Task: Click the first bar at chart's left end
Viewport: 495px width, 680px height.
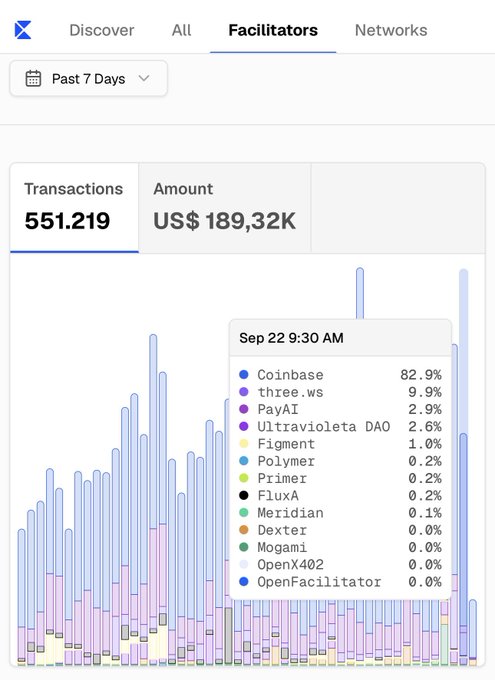Action: [x=22, y=597]
